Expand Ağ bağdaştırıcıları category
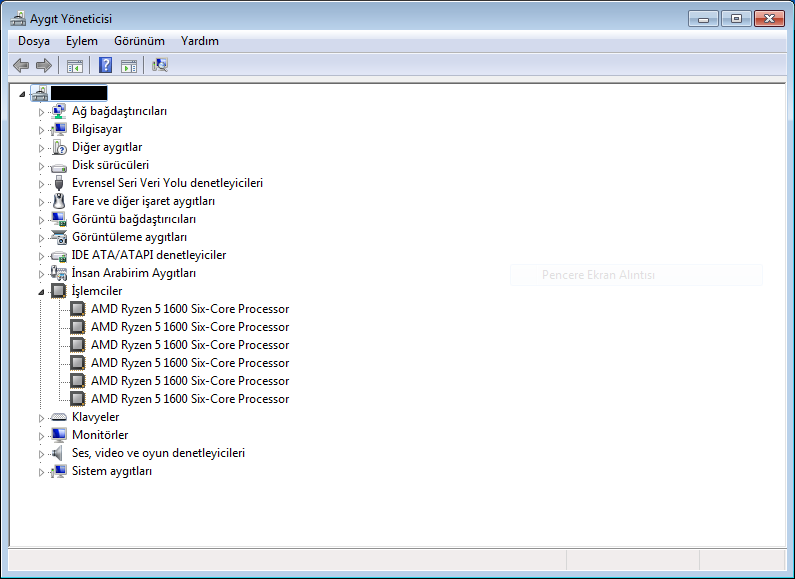Screen dimensions: 795x579 pyautogui.click(x=41, y=112)
